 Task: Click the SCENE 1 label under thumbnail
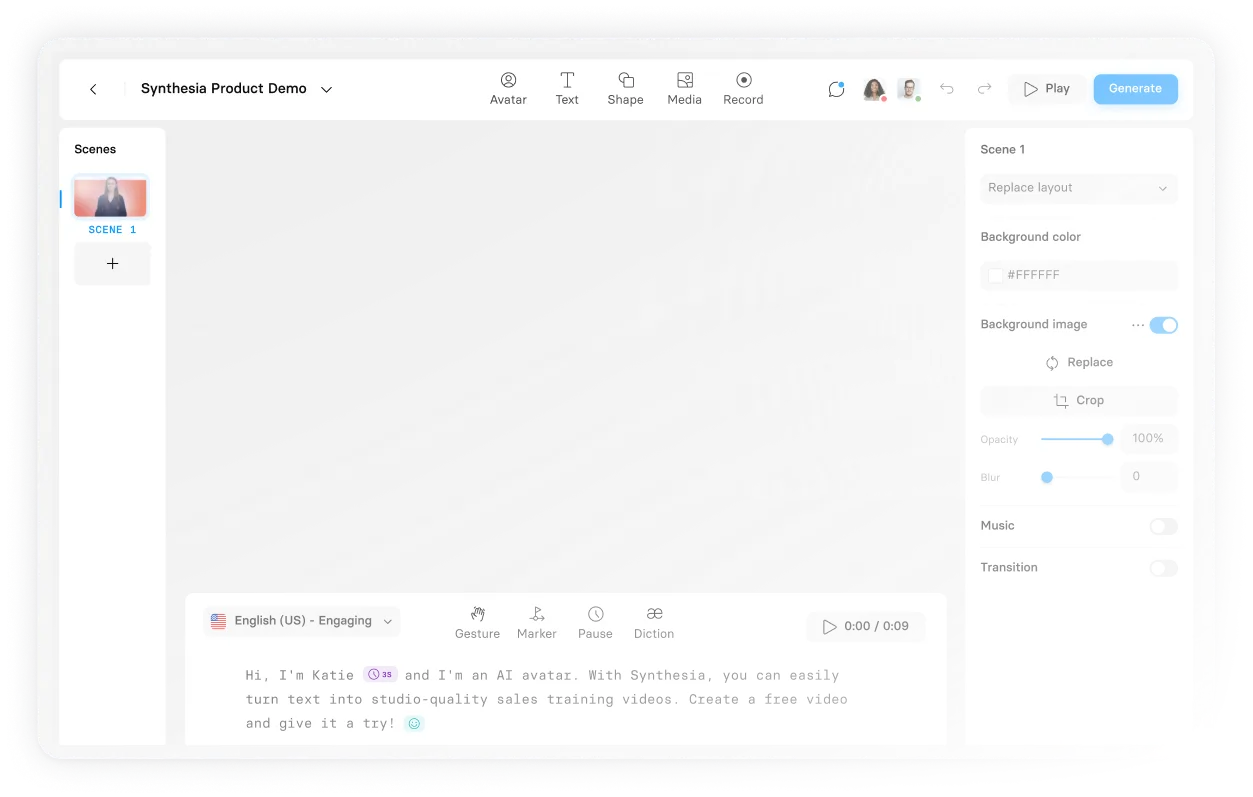(112, 230)
